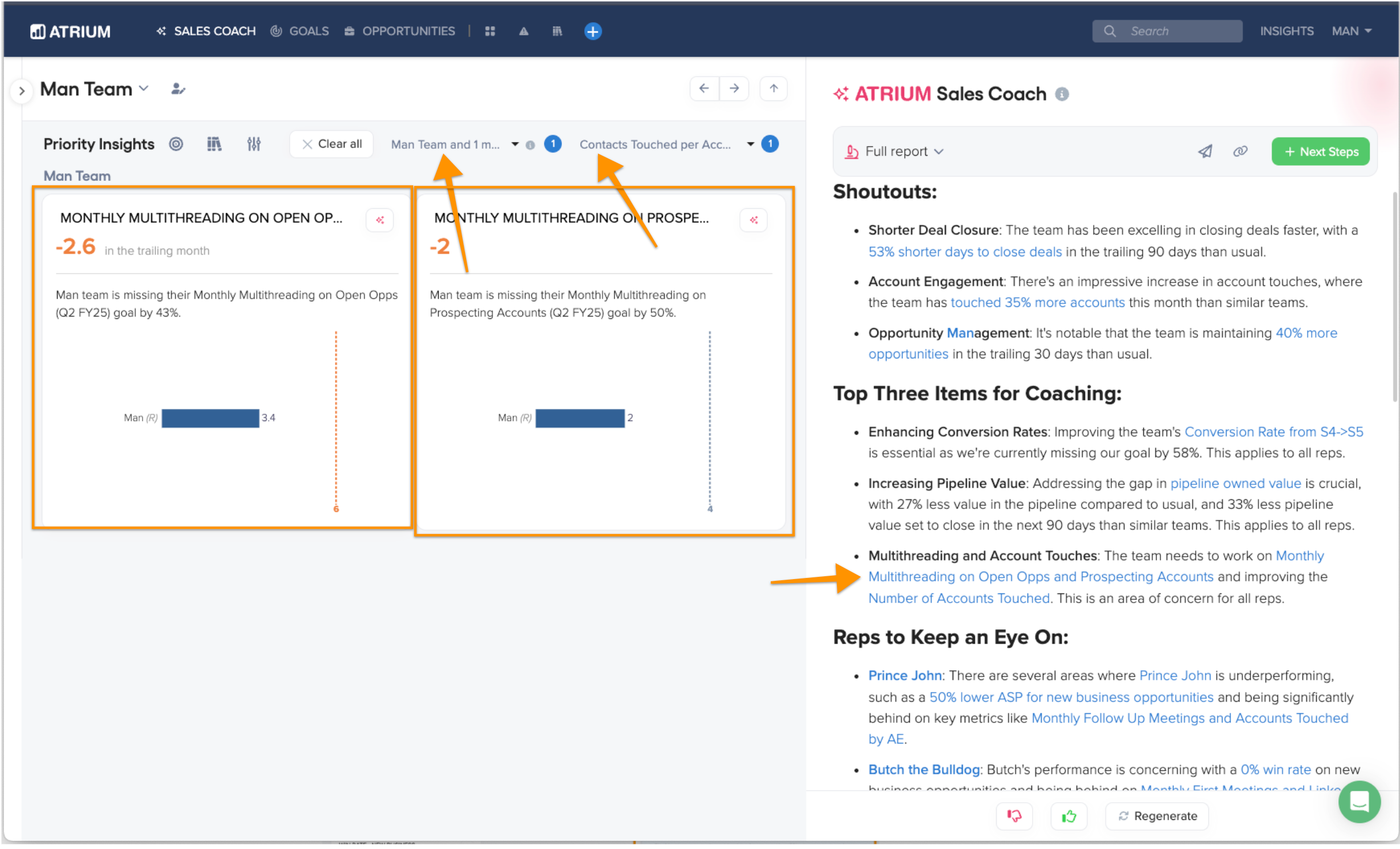Click the search magnifier icon
1400x849 pixels.
pyautogui.click(x=1109, y=31)
